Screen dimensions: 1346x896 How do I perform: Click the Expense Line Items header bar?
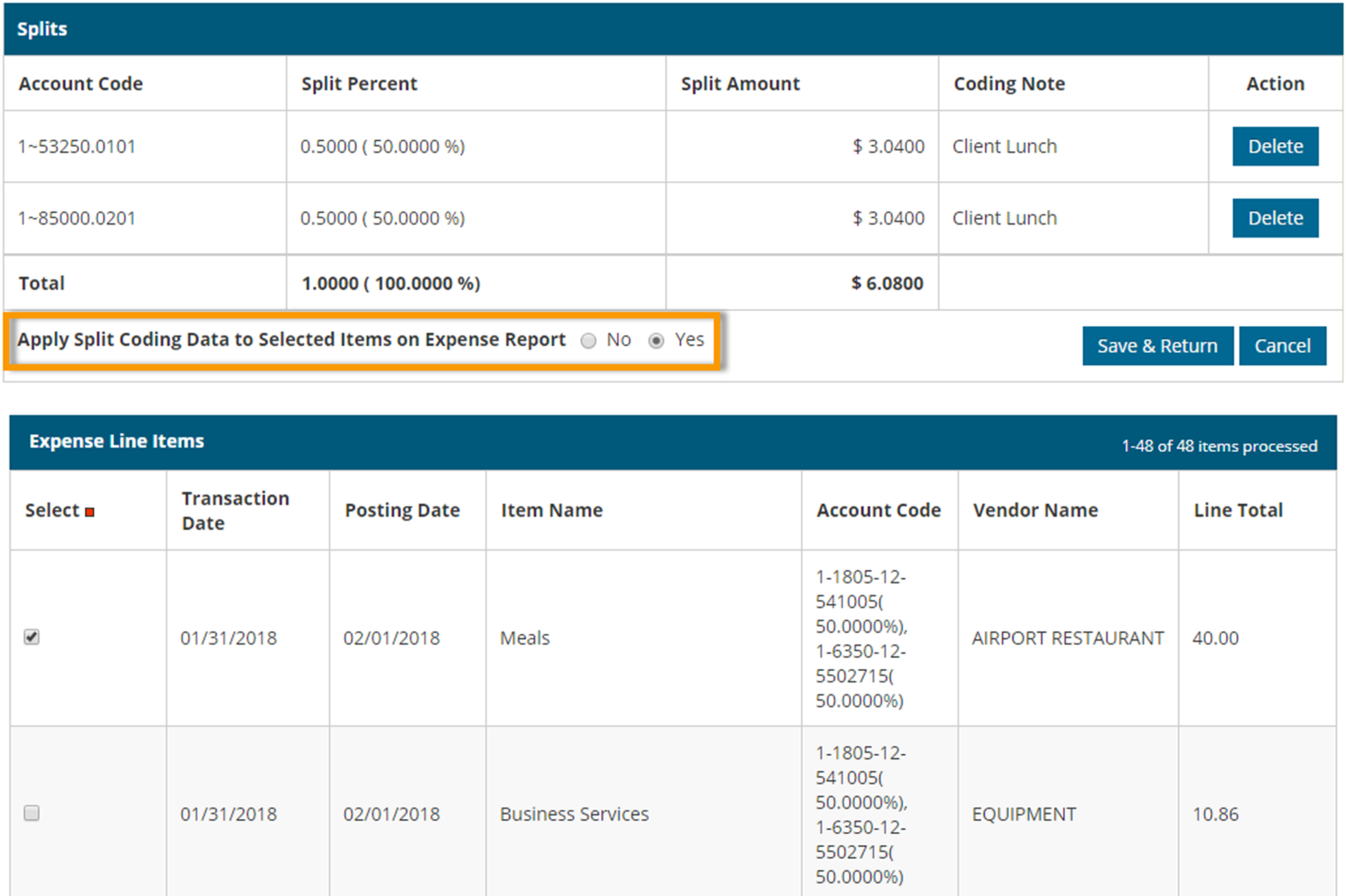[x=117, y=441]
